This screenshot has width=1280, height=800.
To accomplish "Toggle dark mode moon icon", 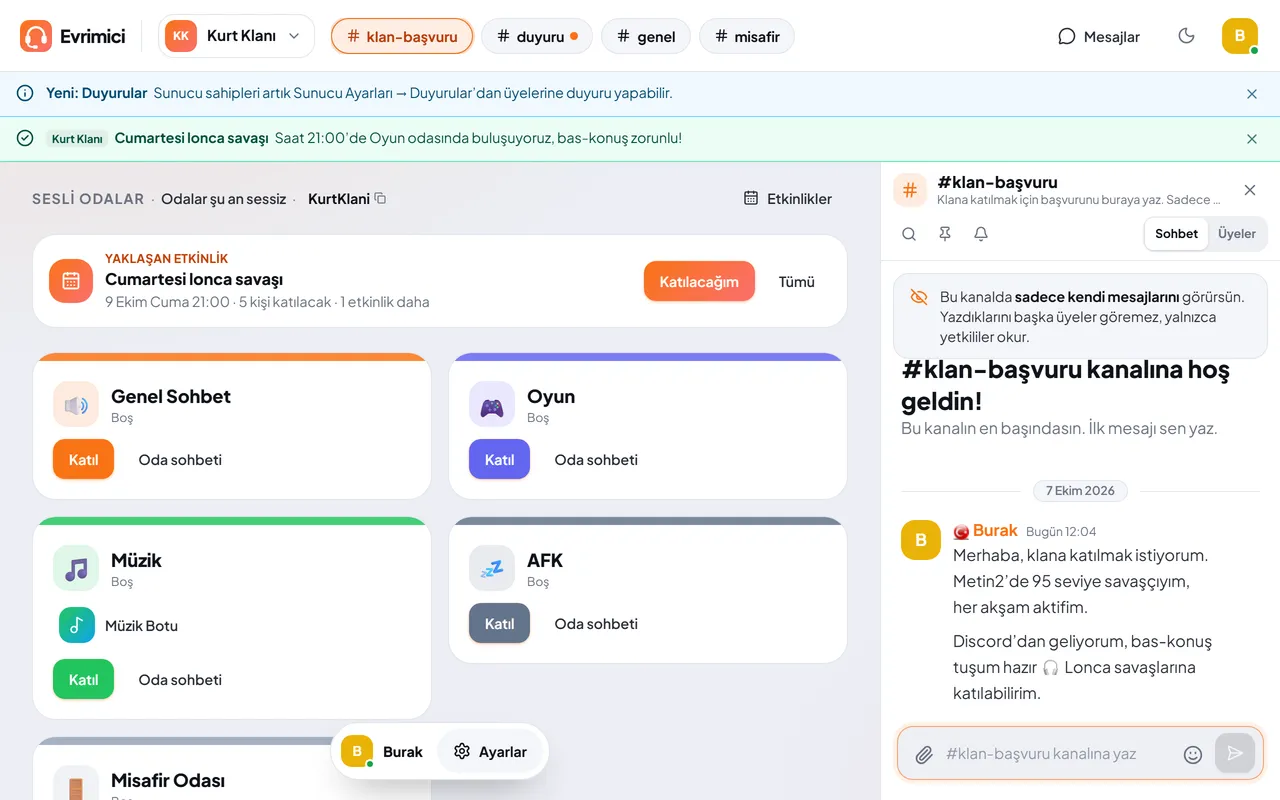I will click(x=1187, y=36).
